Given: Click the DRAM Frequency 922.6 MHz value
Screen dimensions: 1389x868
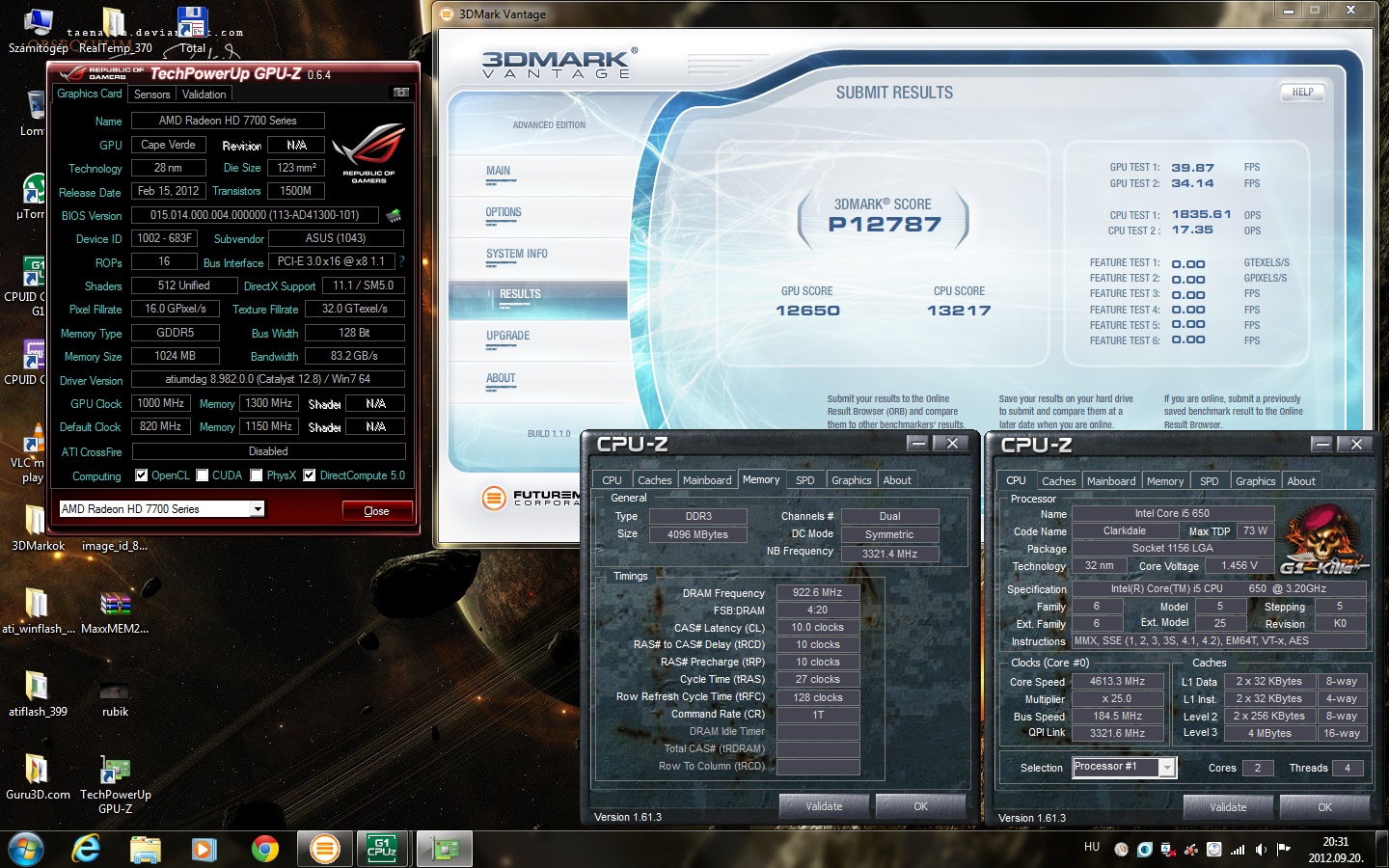Looking at the screenshot, I should [818, 592].
